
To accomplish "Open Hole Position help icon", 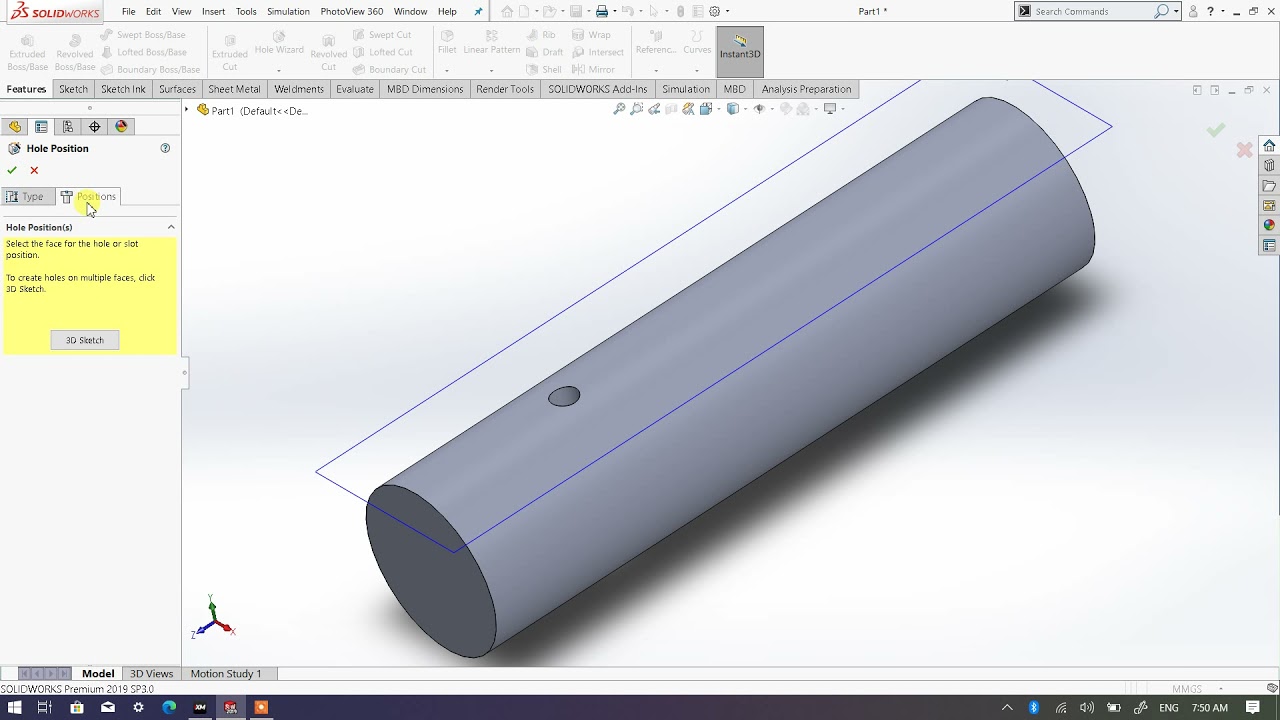I will (x=165, y=148).
